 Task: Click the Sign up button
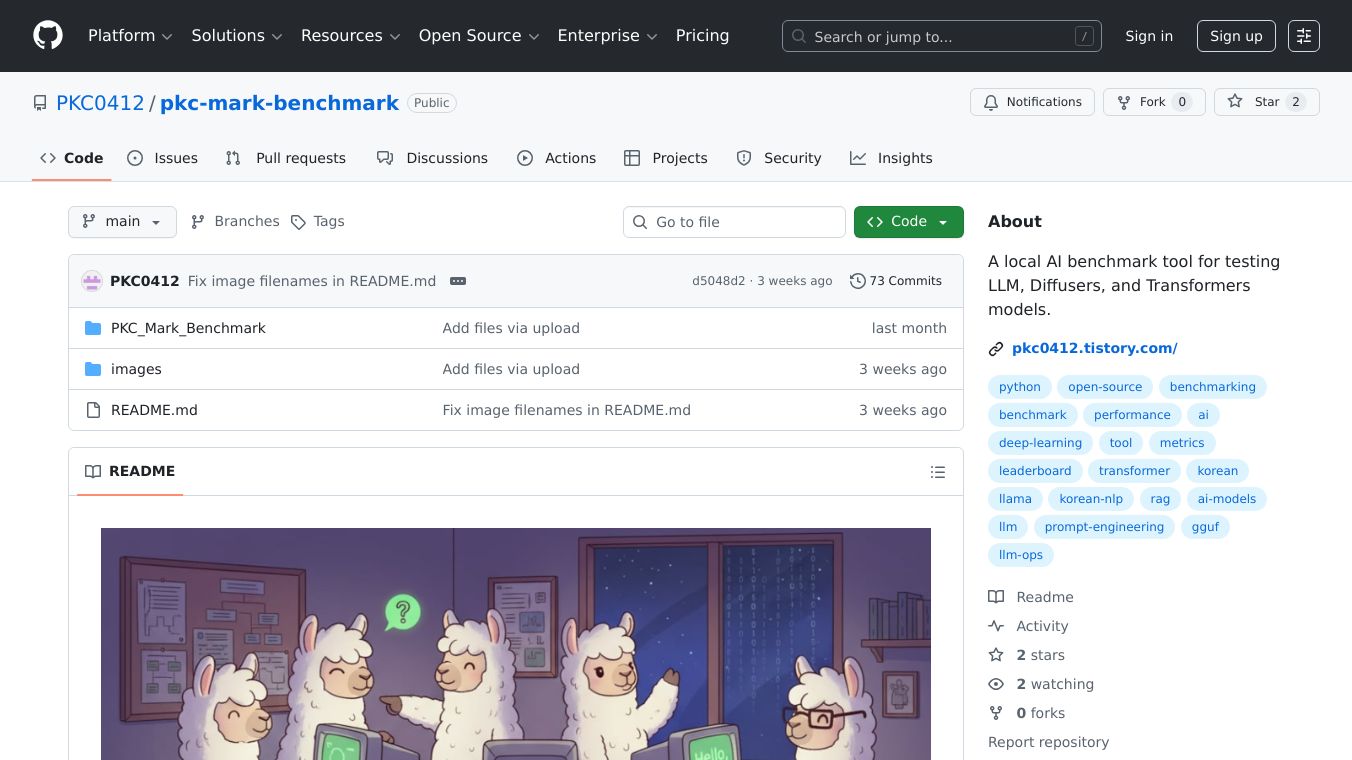click(1236, 36)
